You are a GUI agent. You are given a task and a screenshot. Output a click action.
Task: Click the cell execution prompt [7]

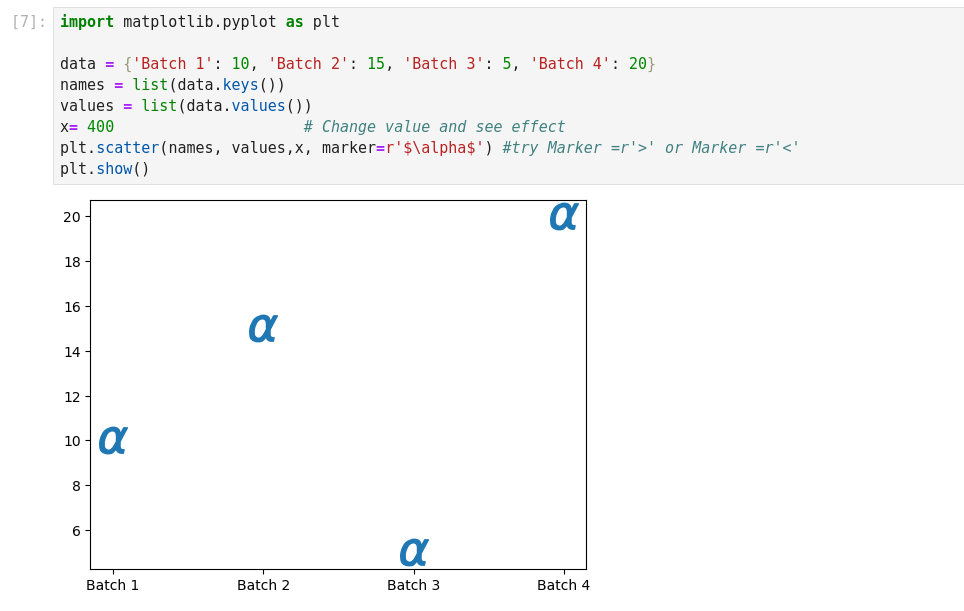[x=29, y=22]
